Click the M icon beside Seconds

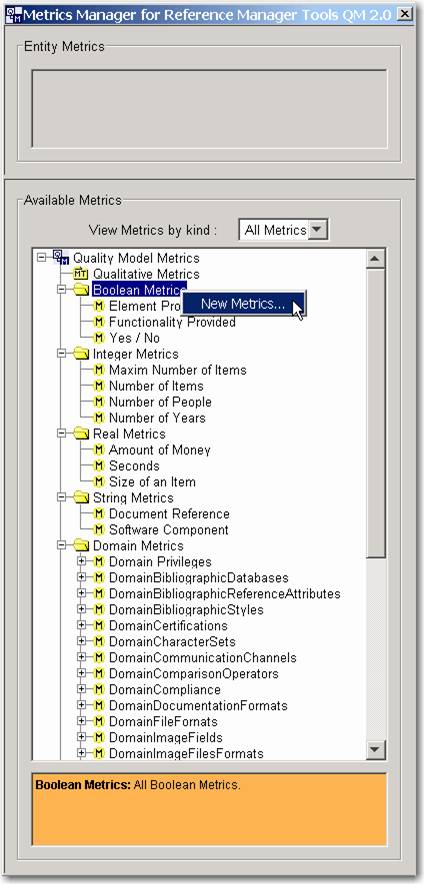[x=99, y=466]
